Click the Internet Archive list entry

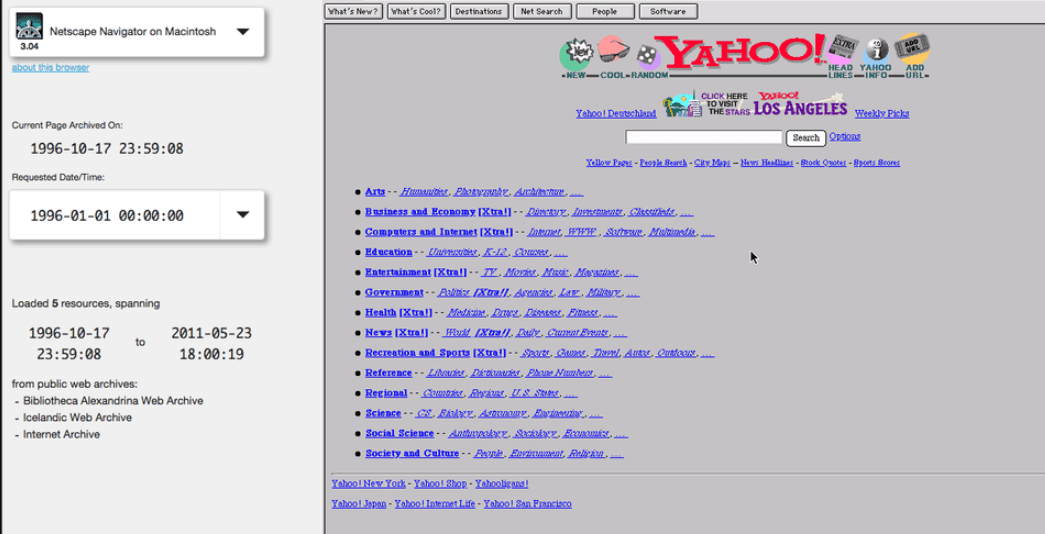click(61, 434)
